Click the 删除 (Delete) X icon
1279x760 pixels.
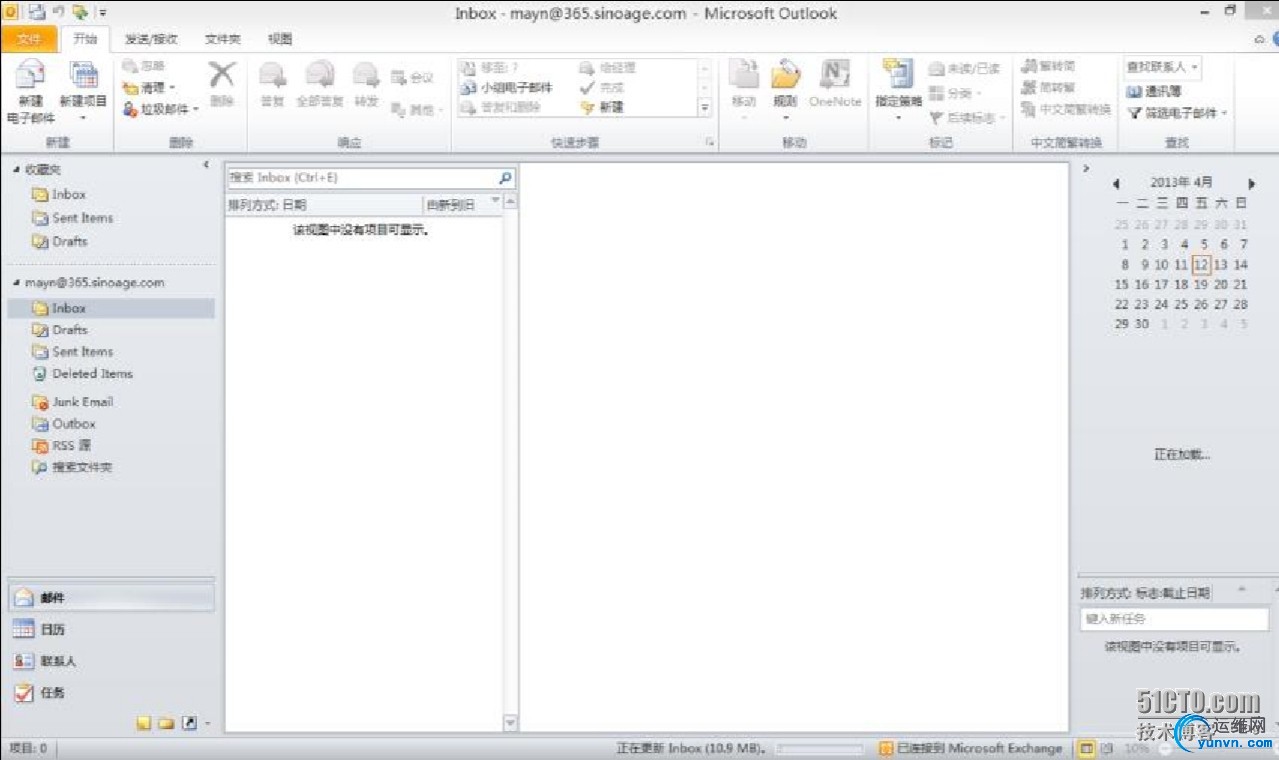(x=222, y=75)
